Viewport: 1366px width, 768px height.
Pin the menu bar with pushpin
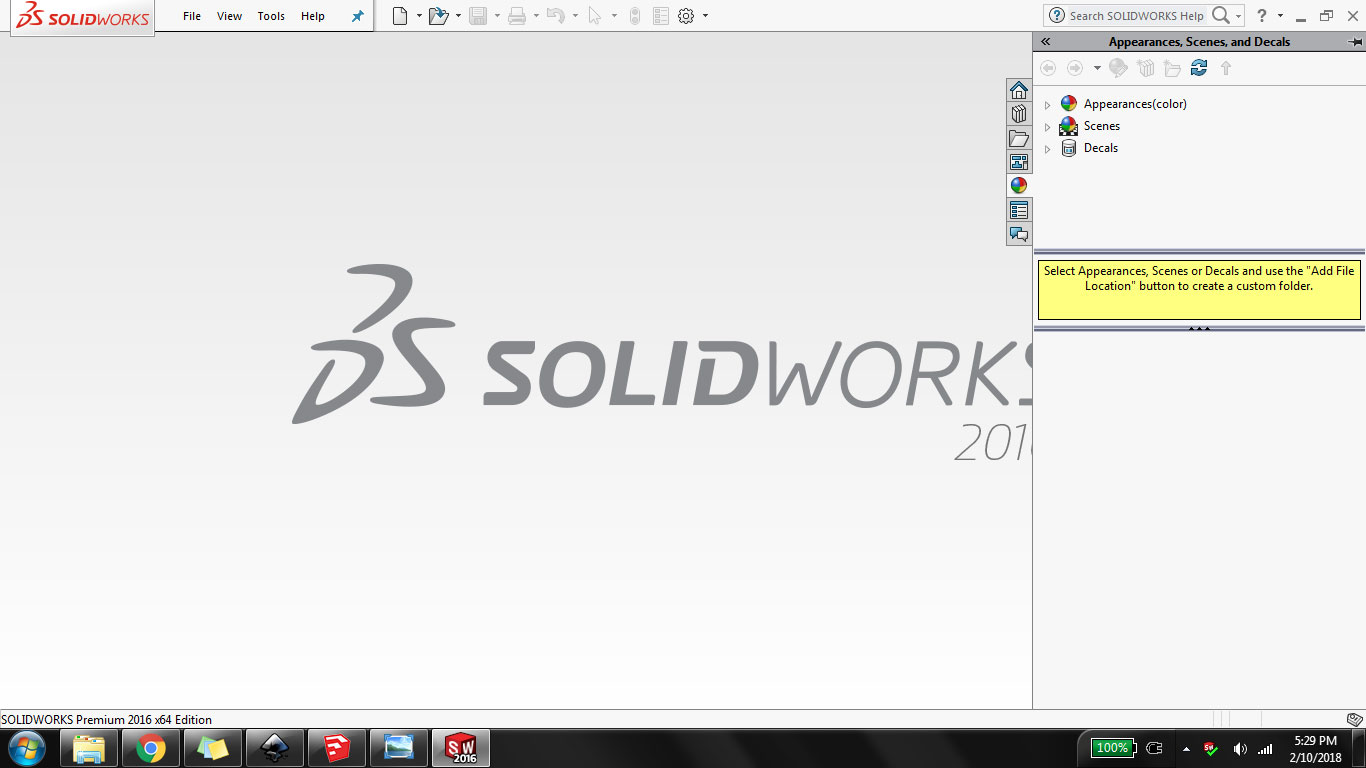tap(357, 16)
